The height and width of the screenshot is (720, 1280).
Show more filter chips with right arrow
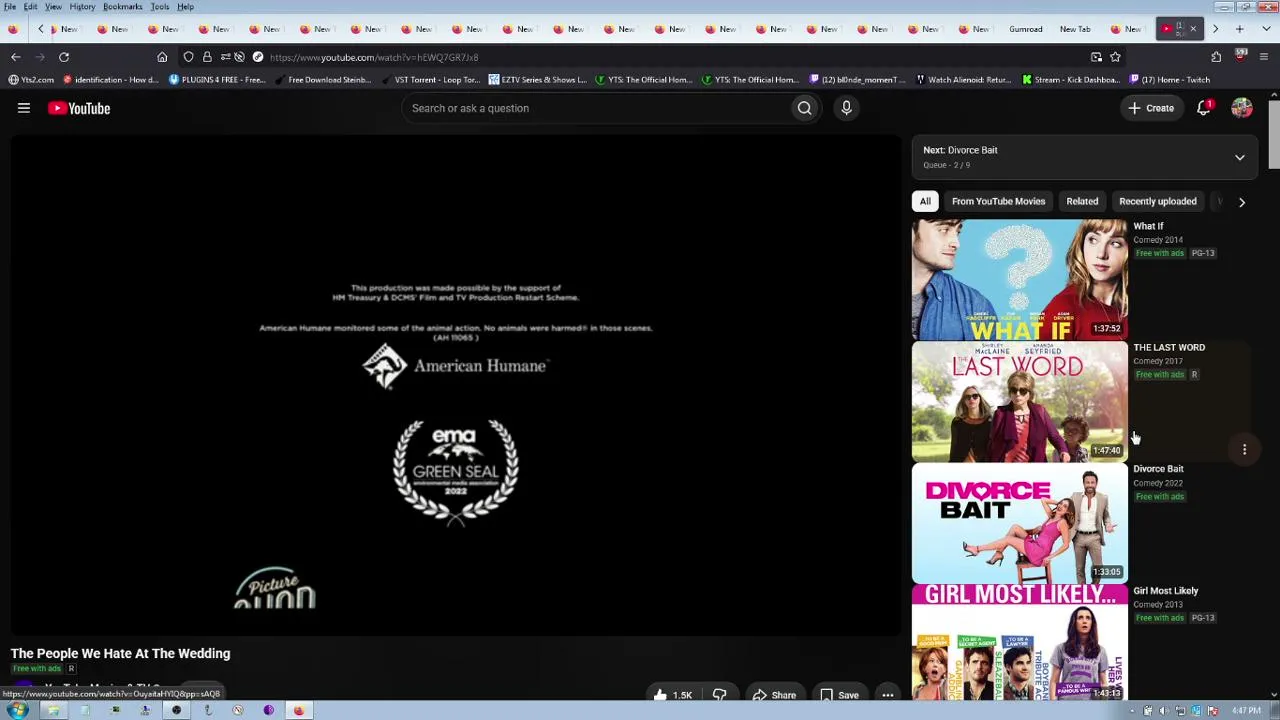(x=1242, y=202)
